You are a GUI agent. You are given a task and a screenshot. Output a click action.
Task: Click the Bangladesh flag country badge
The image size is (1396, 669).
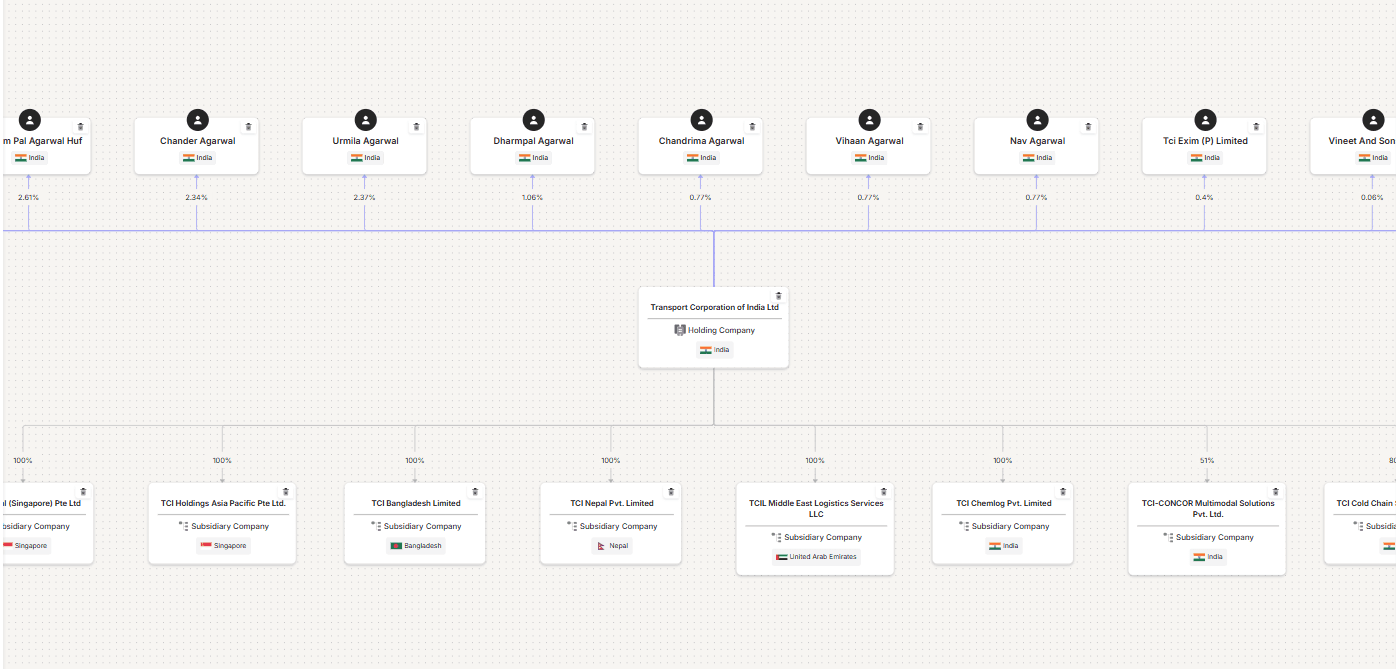(x=415, y=546)
